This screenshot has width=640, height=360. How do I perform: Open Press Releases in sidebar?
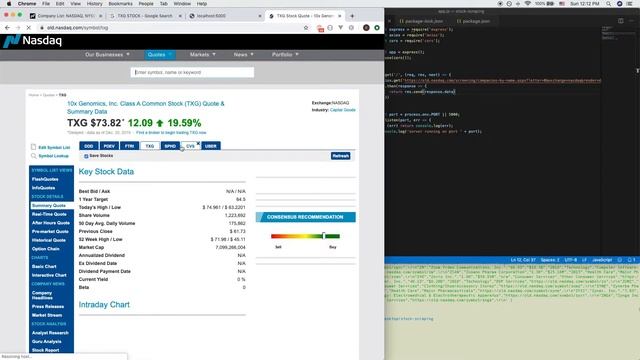pyautogui.click(x=48, y=307)
